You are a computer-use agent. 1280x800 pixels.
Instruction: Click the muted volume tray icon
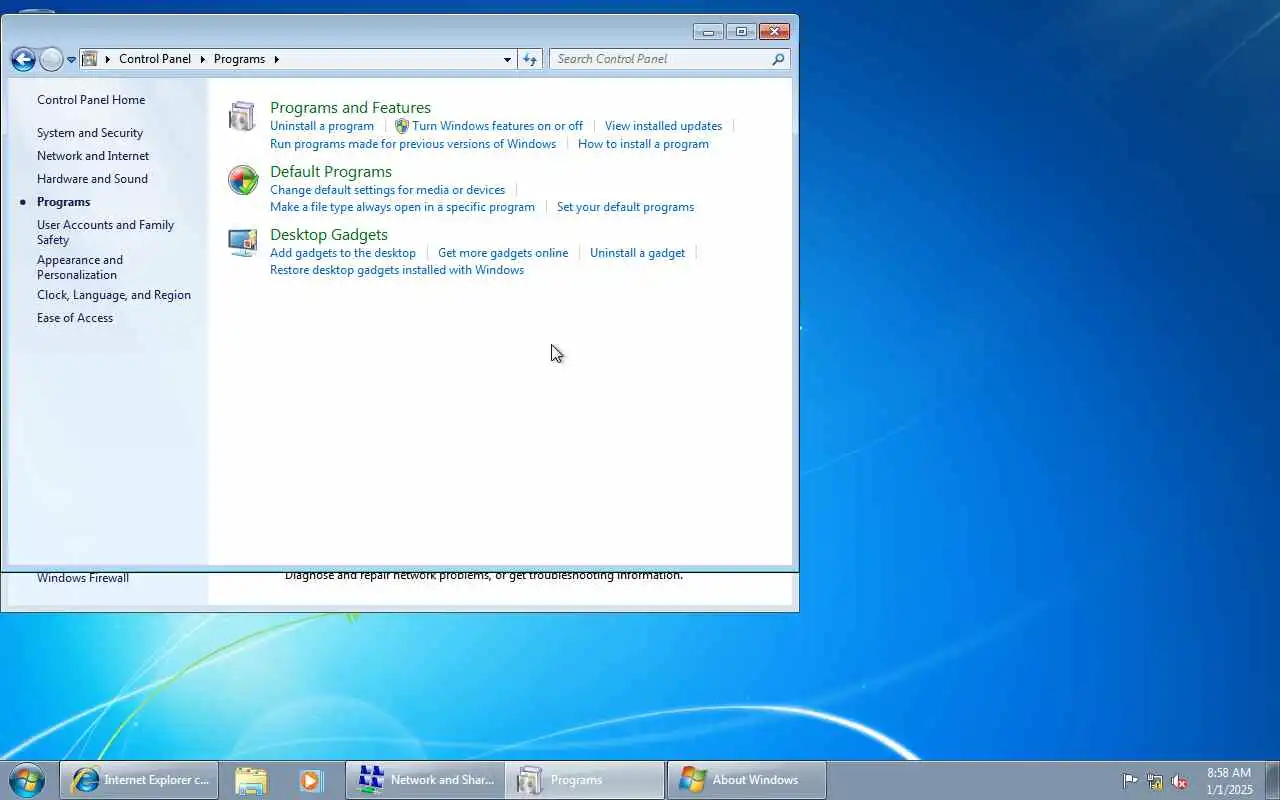[x=1180, y=781]
